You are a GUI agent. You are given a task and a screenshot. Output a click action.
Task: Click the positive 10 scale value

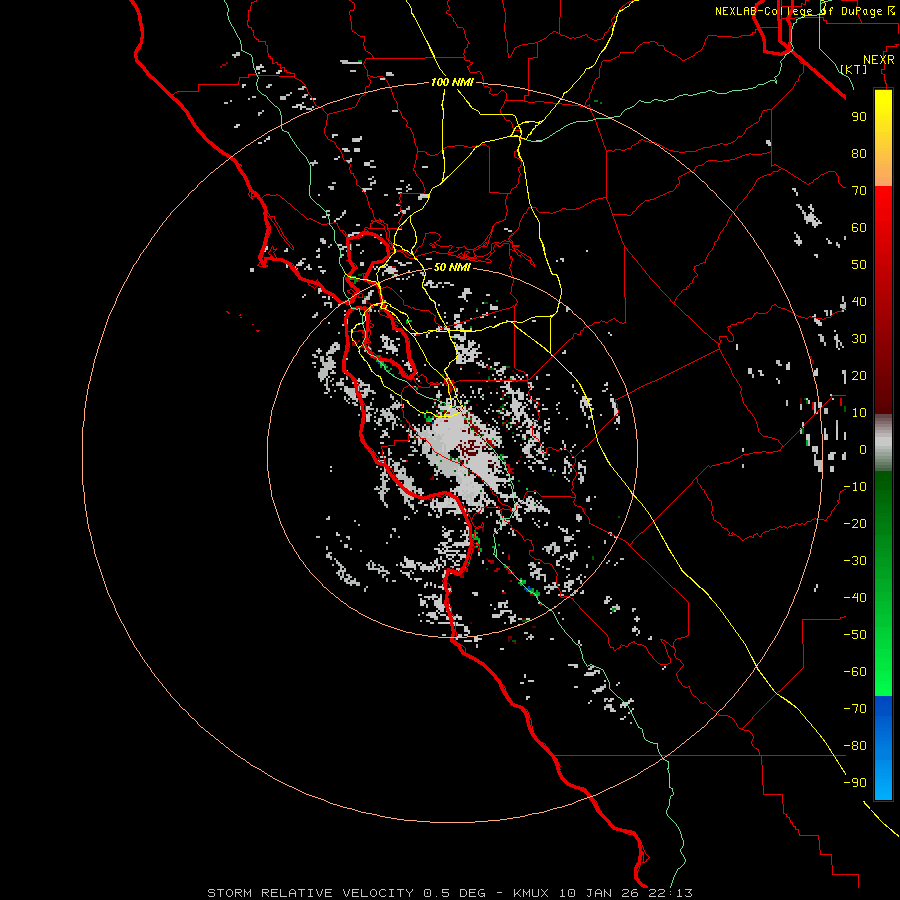coord(859,413)
